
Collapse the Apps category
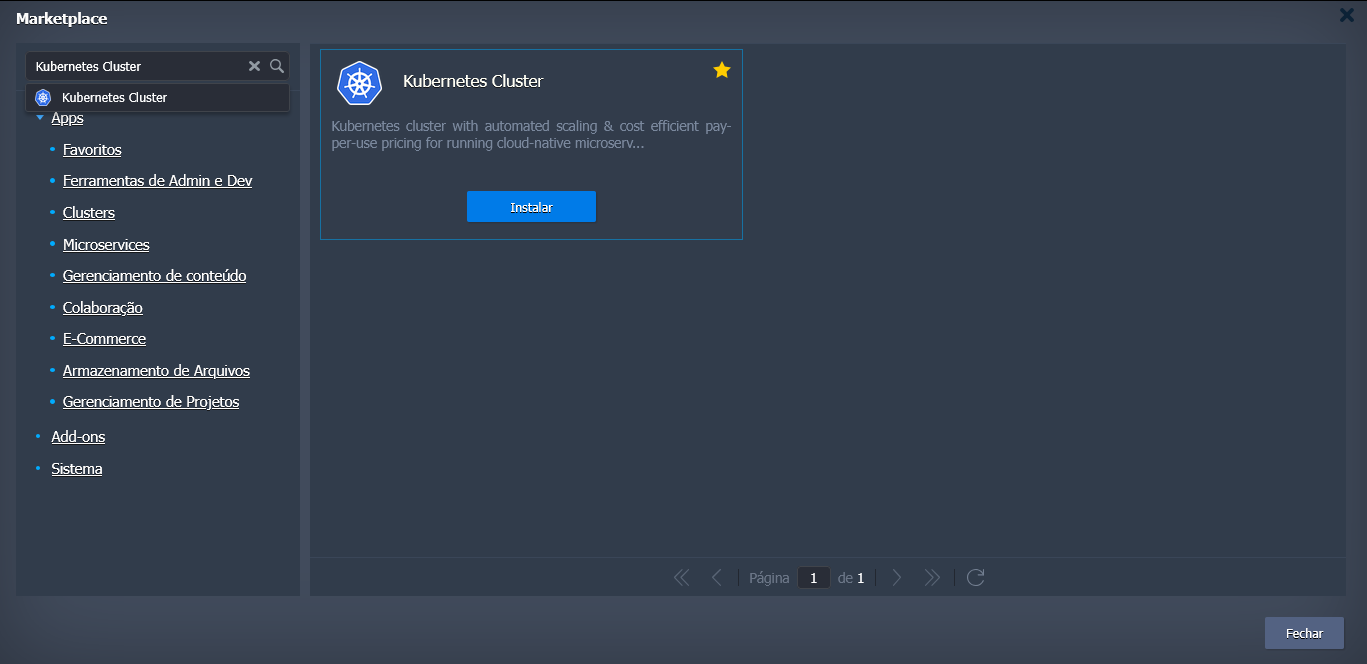(40, 118)
